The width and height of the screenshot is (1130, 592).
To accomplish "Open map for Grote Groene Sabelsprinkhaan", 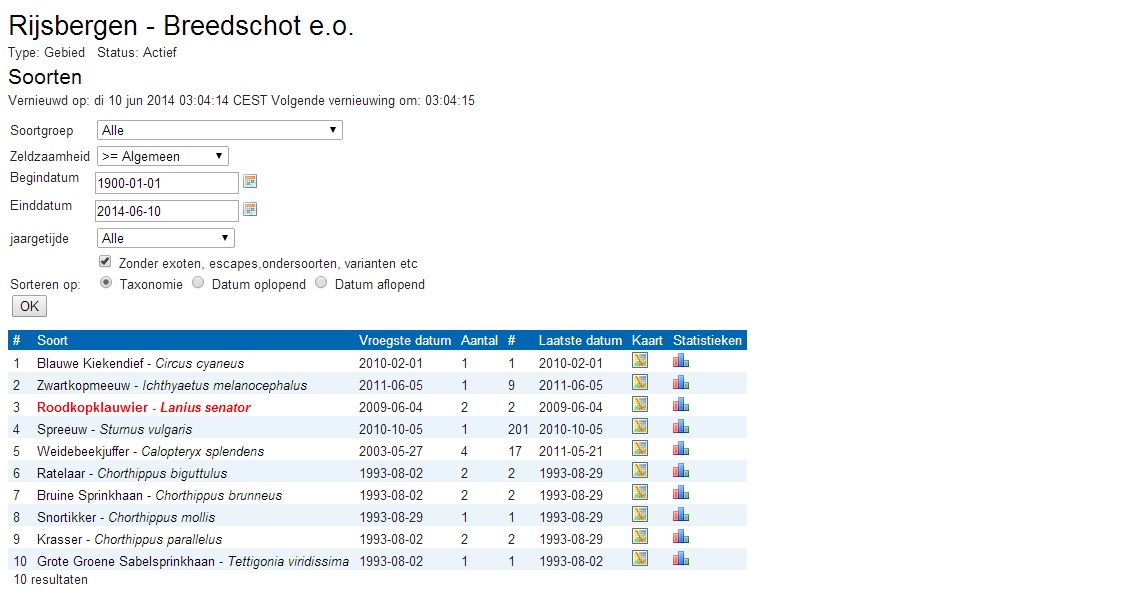I will click(x=639, y=558).
